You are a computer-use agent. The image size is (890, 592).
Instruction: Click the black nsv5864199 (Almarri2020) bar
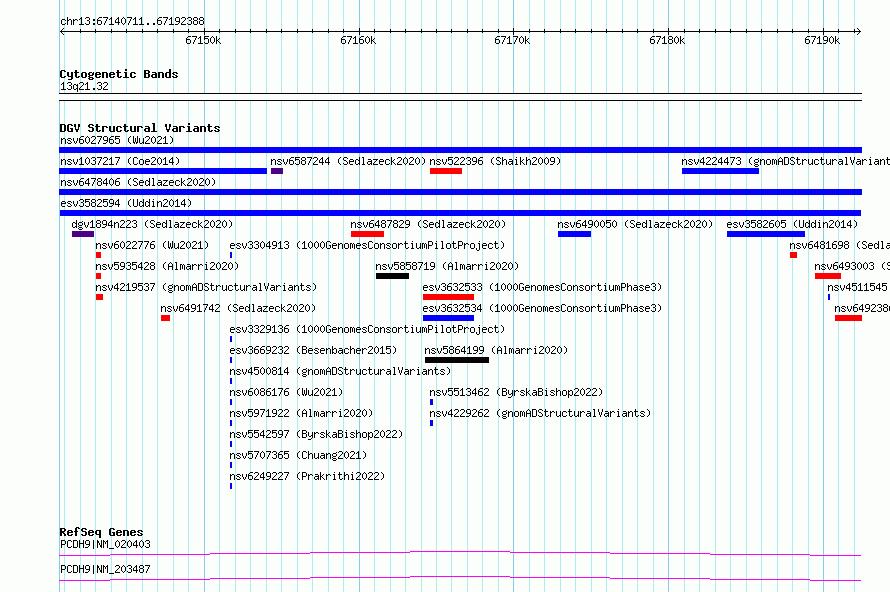click(457, 360)
